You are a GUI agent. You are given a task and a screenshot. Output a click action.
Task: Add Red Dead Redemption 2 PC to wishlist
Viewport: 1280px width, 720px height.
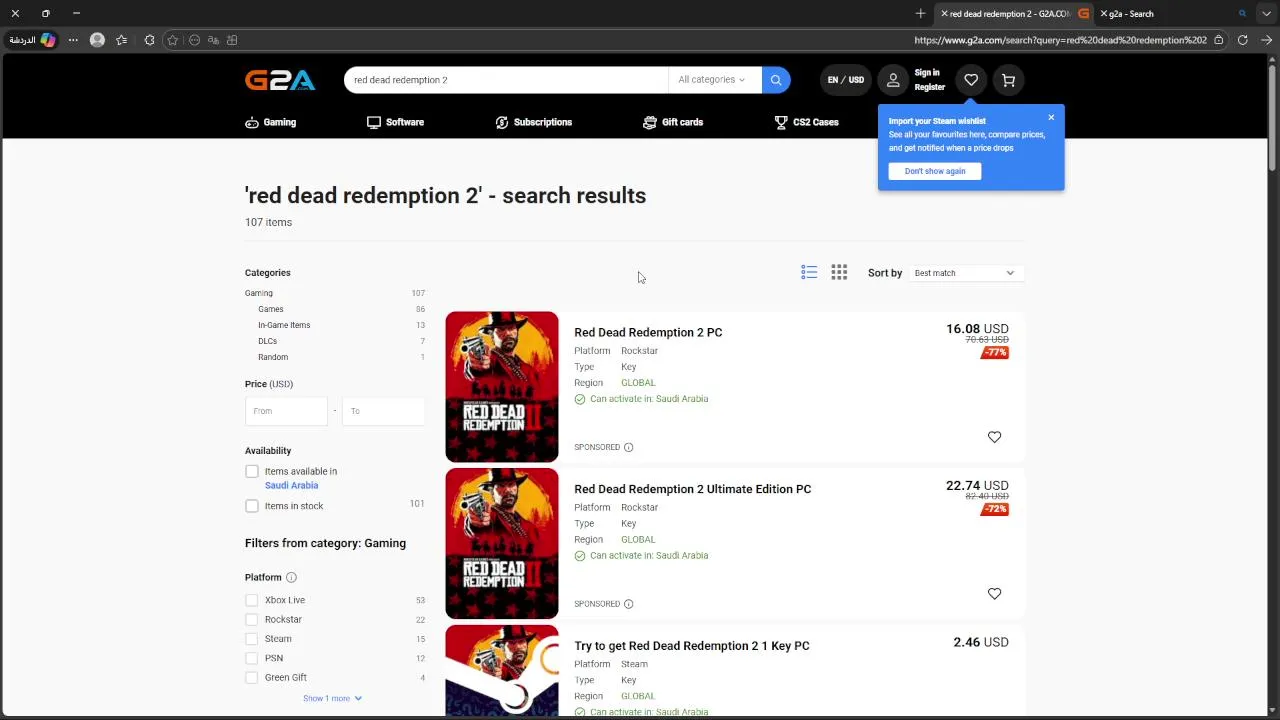(x=994, y=437)
